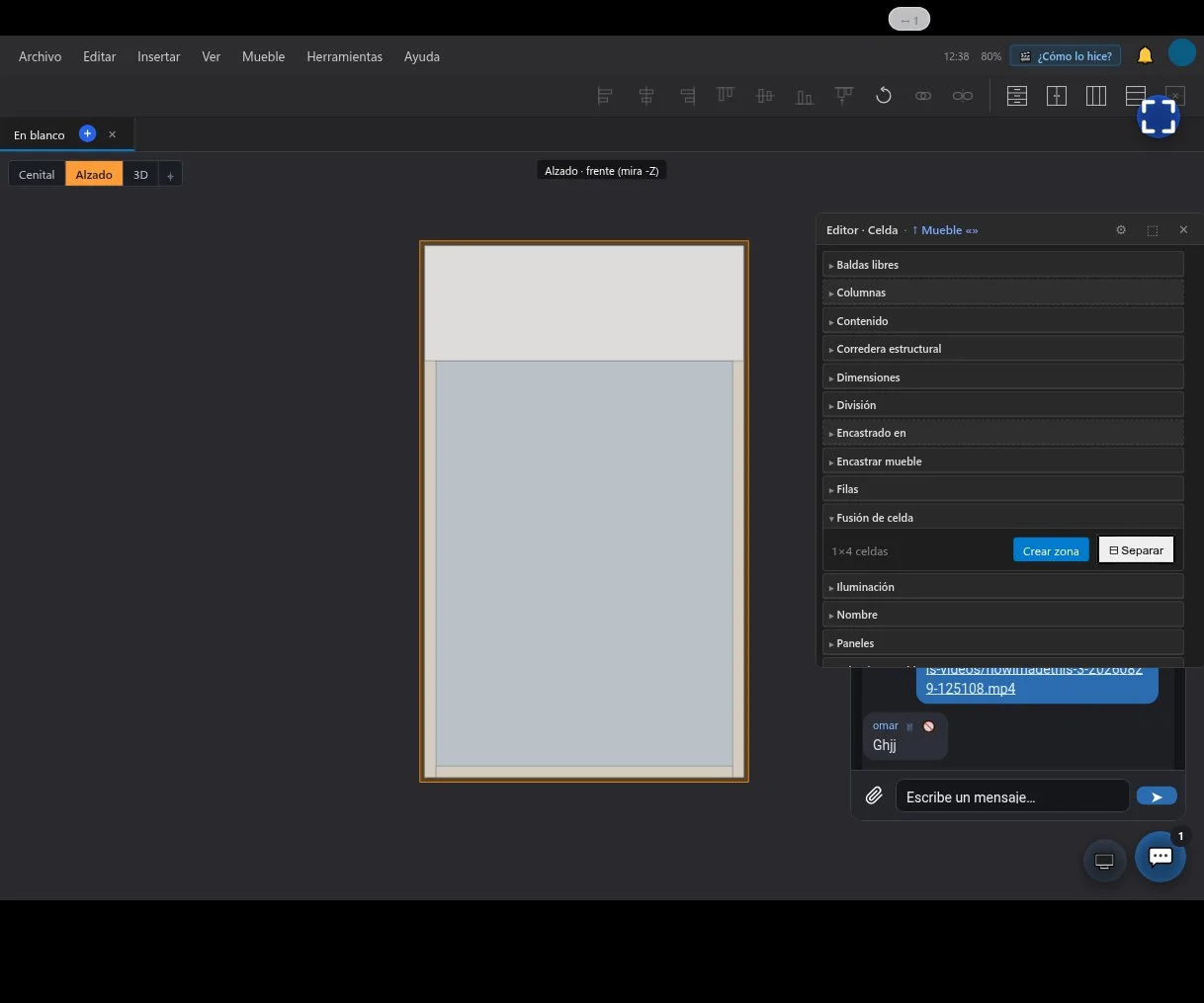Click the Separar button

1136,550
